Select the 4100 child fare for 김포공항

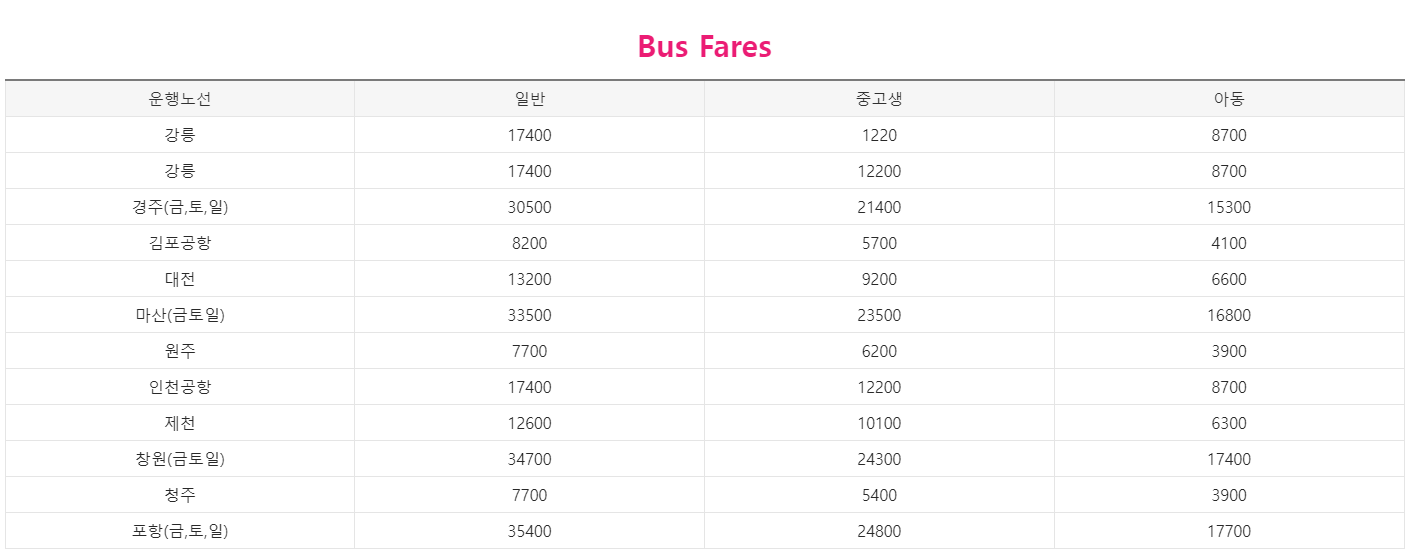1229,243
